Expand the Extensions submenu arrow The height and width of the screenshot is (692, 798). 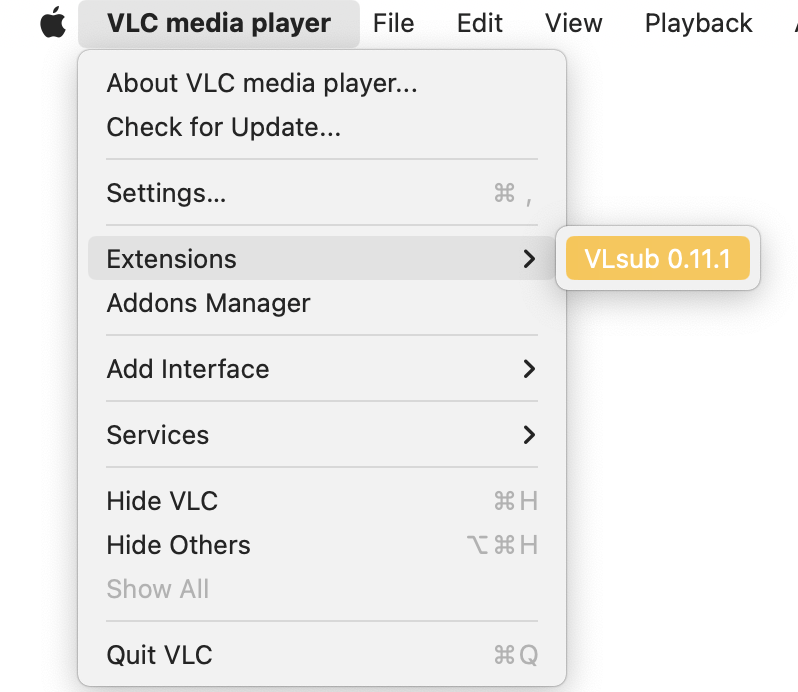529,259
